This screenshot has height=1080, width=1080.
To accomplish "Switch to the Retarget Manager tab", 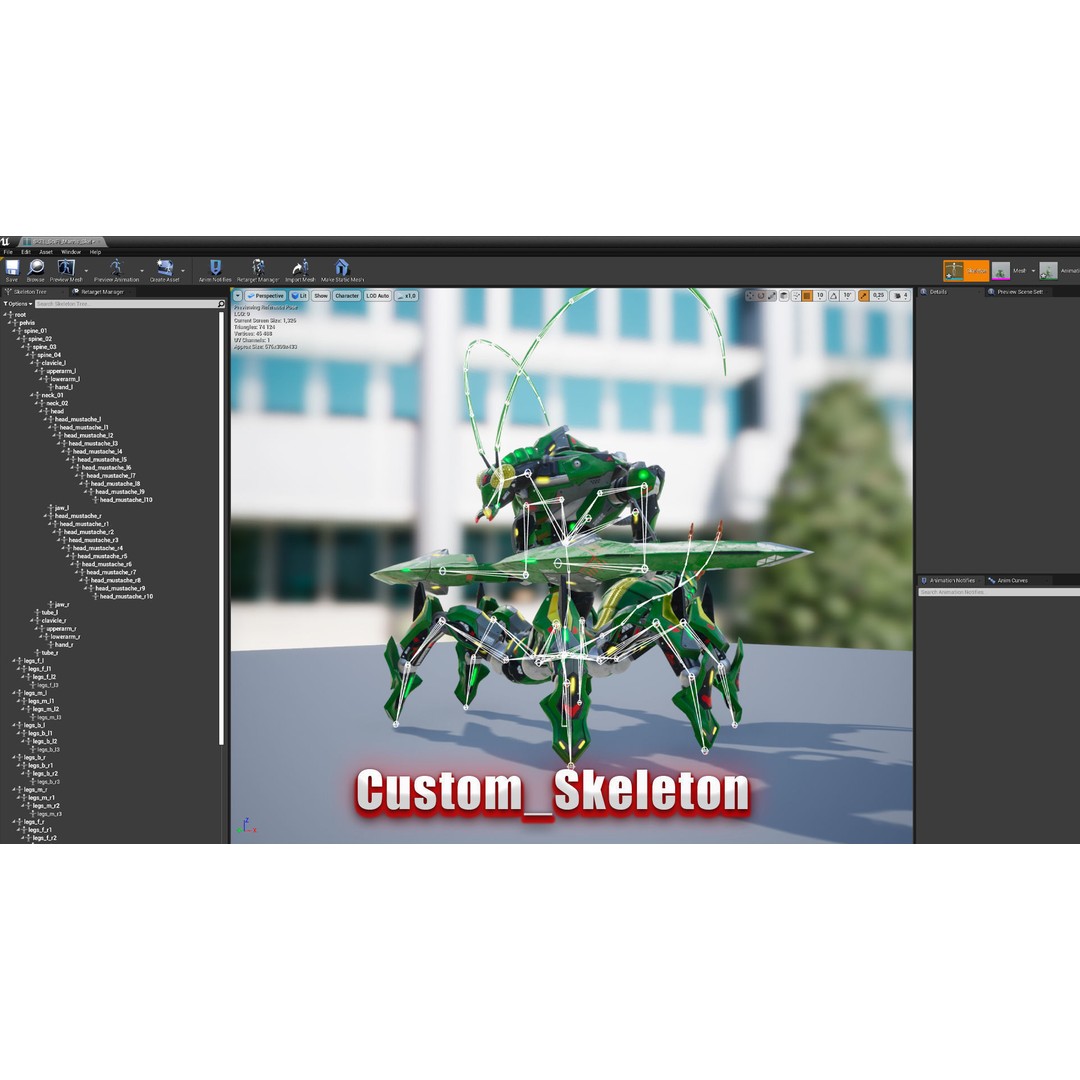I will coord(102,292).
